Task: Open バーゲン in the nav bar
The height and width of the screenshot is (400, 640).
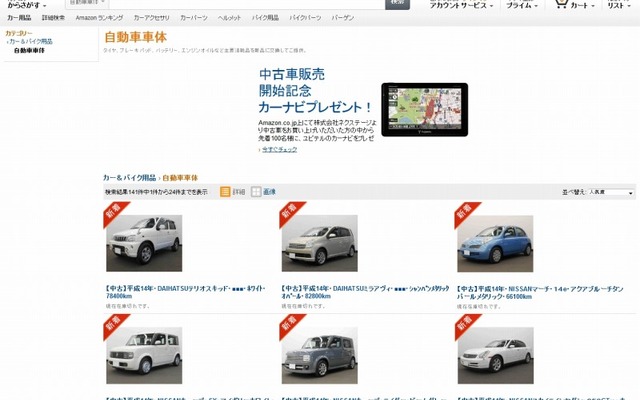Action: [343, 18]
